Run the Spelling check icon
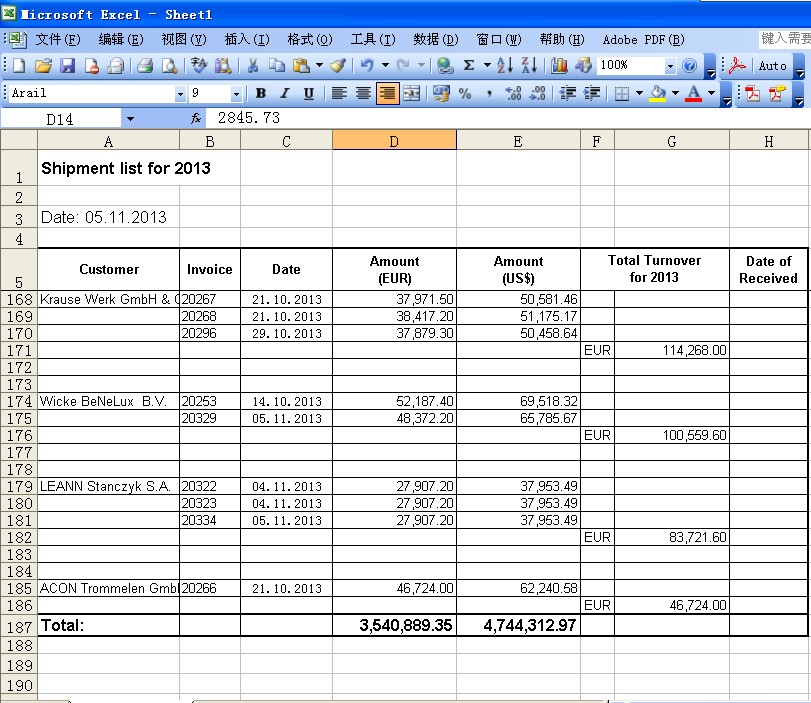The image size is (811, 703). click(199, 66)
